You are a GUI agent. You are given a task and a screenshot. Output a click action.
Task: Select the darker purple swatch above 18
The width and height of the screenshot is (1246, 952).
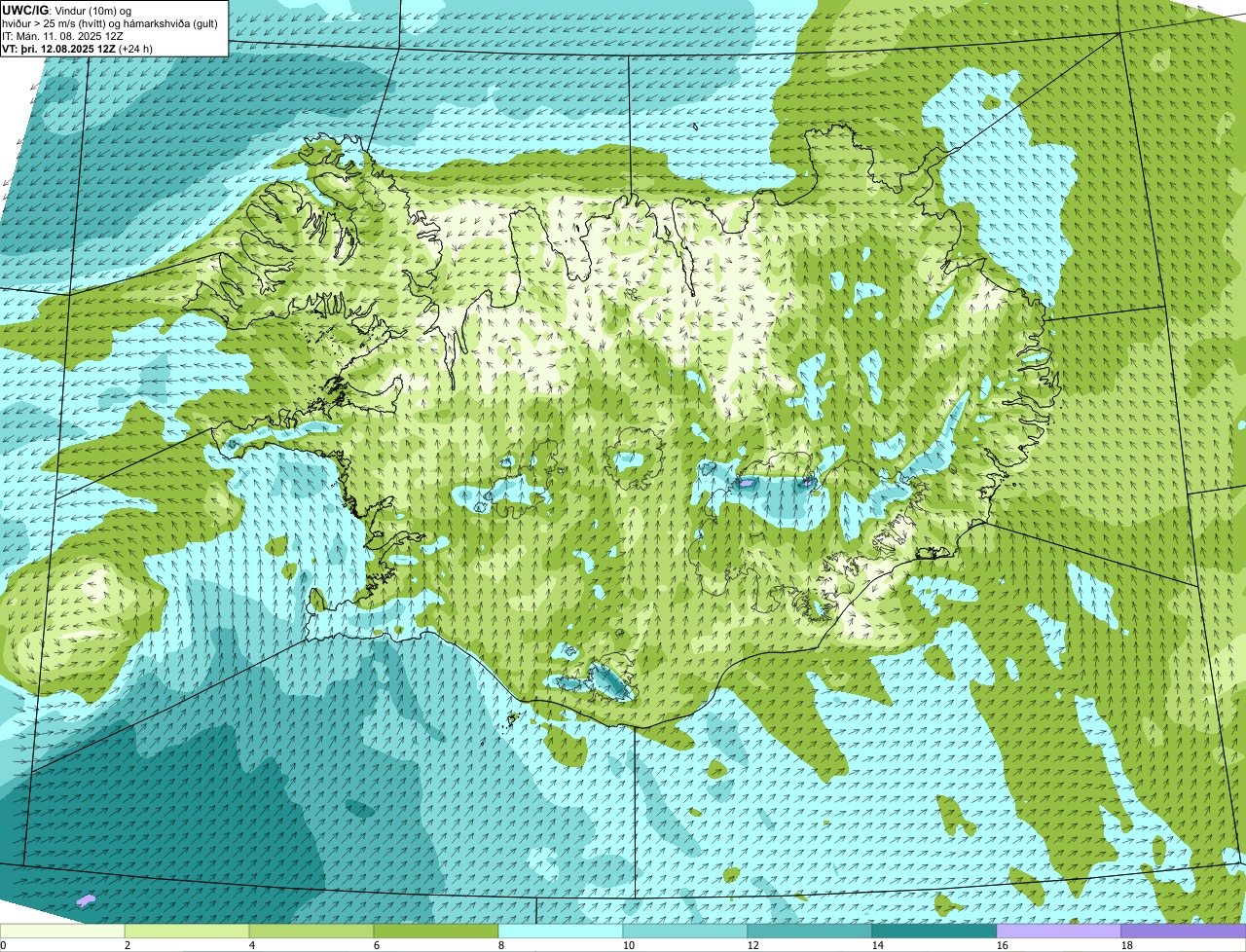1184,931
